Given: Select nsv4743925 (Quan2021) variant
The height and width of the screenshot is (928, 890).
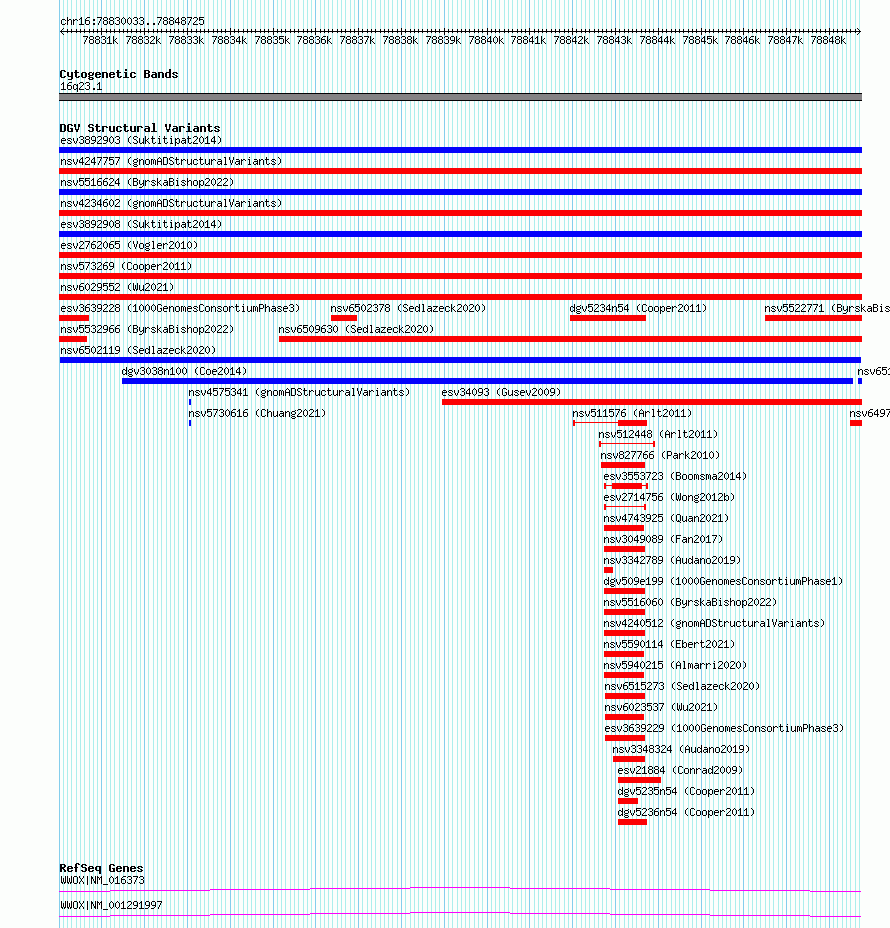Looking at the screenshot, I should tap(666, 518).
